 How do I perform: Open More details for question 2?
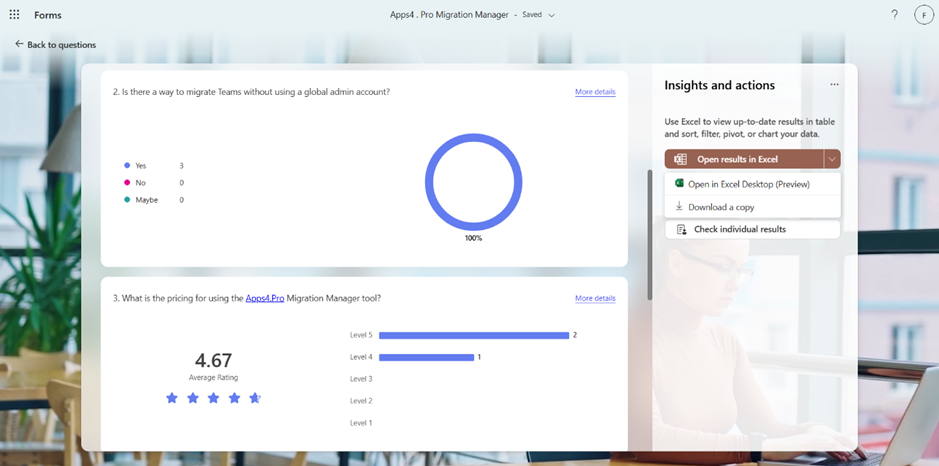(x=595, y=92)
